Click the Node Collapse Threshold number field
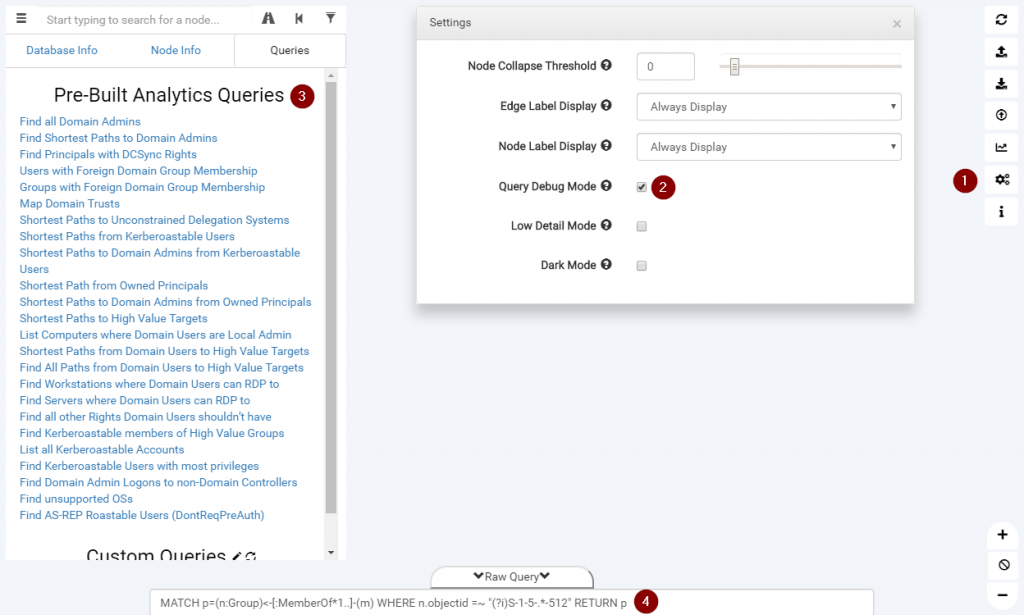This screenshot has height=615, width=1024. pos(665,67)
